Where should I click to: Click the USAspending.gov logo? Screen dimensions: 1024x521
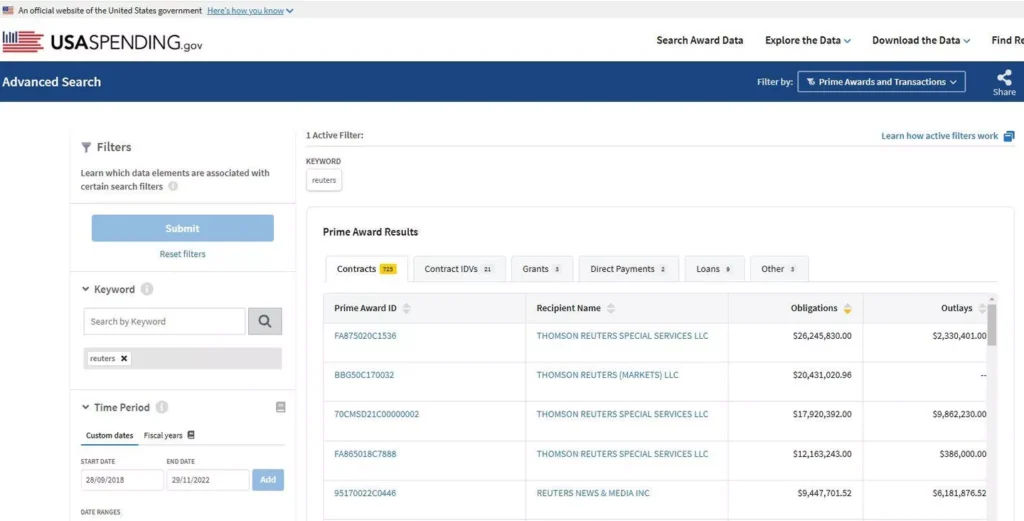click(x=102, y=41)
